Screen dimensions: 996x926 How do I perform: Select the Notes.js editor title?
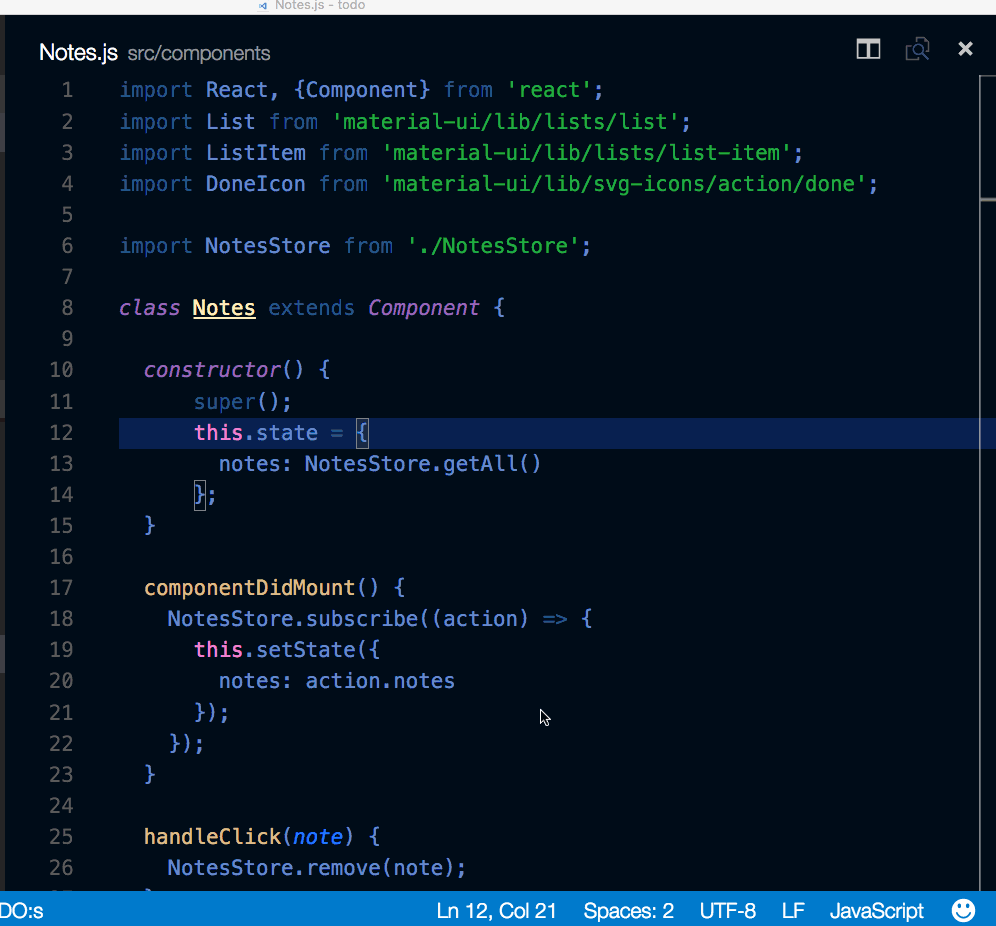pos(78,52)
